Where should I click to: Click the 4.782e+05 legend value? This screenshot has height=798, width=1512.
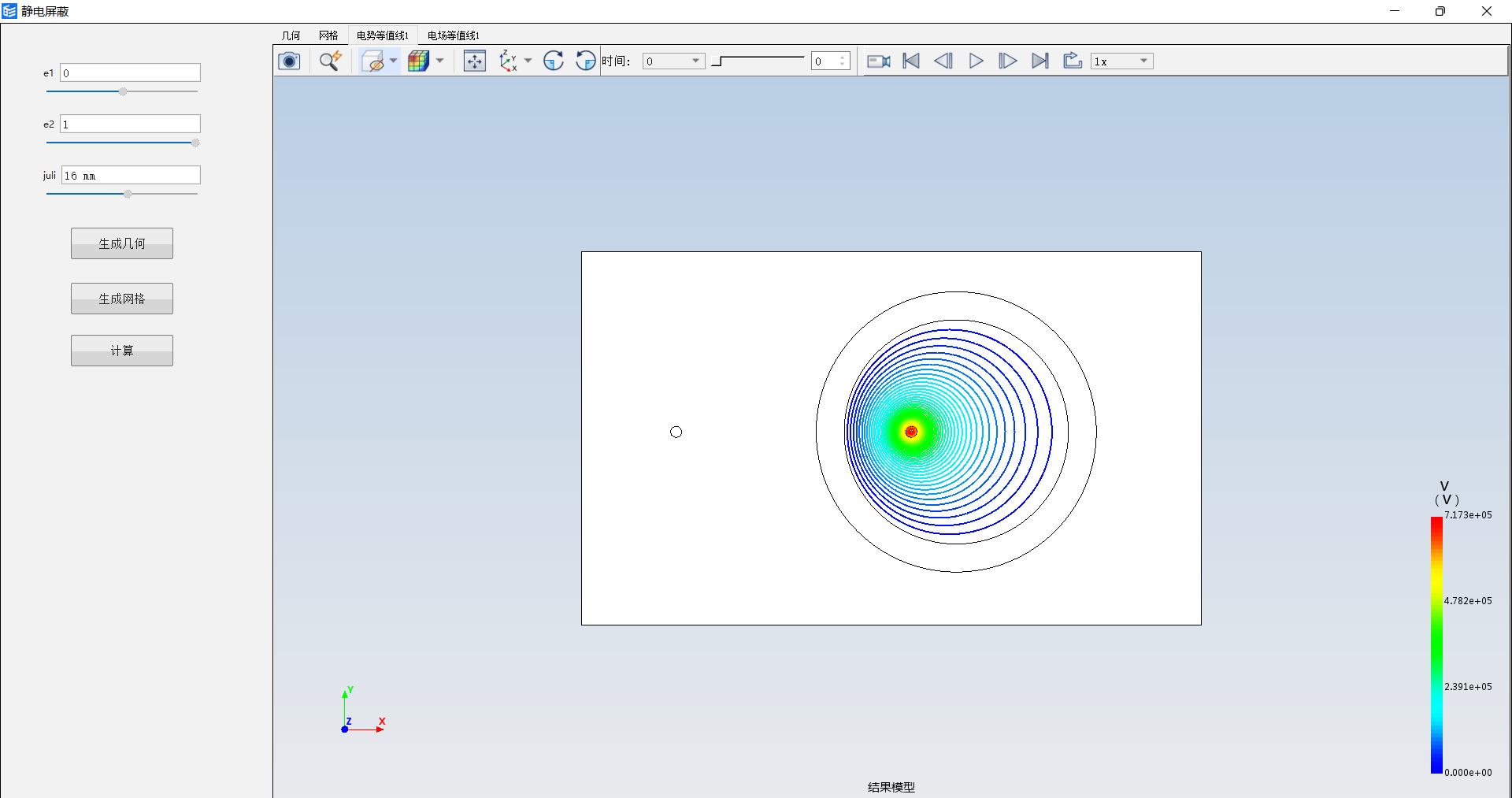coord(1468,601)
